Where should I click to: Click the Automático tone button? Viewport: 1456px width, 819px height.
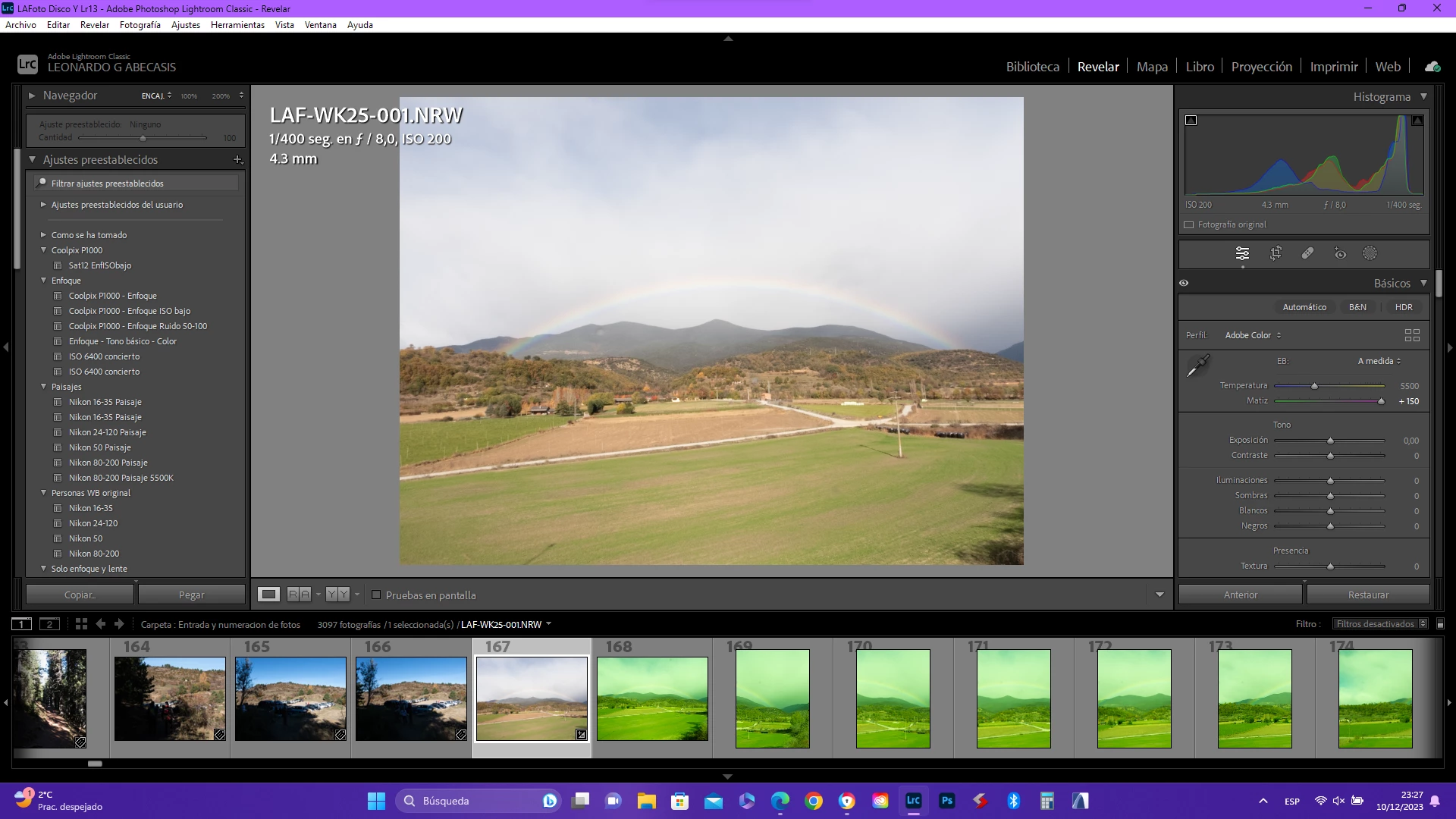[x=1304, y=307]
